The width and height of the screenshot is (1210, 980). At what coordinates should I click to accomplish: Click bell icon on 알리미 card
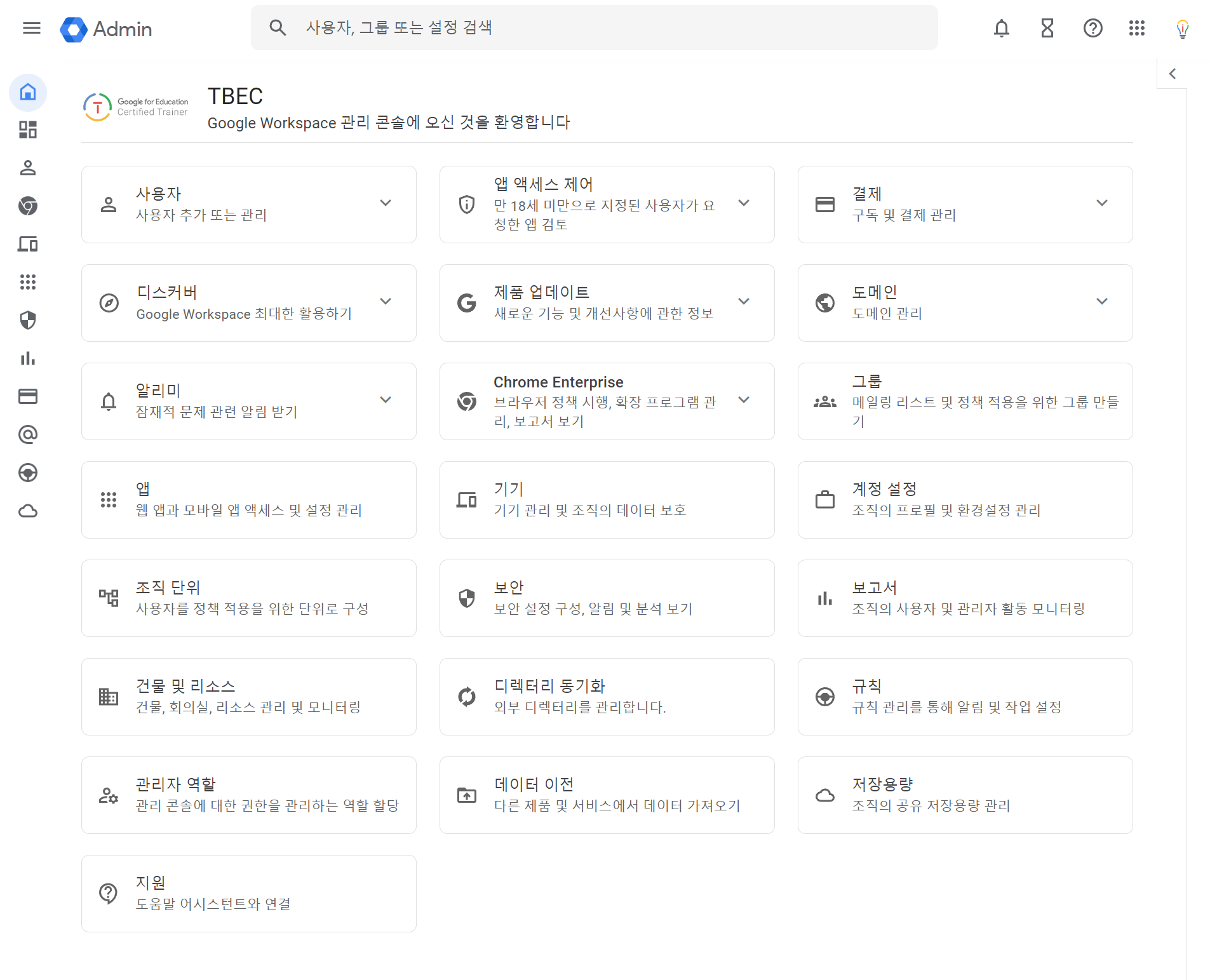[x=109, y=401]
